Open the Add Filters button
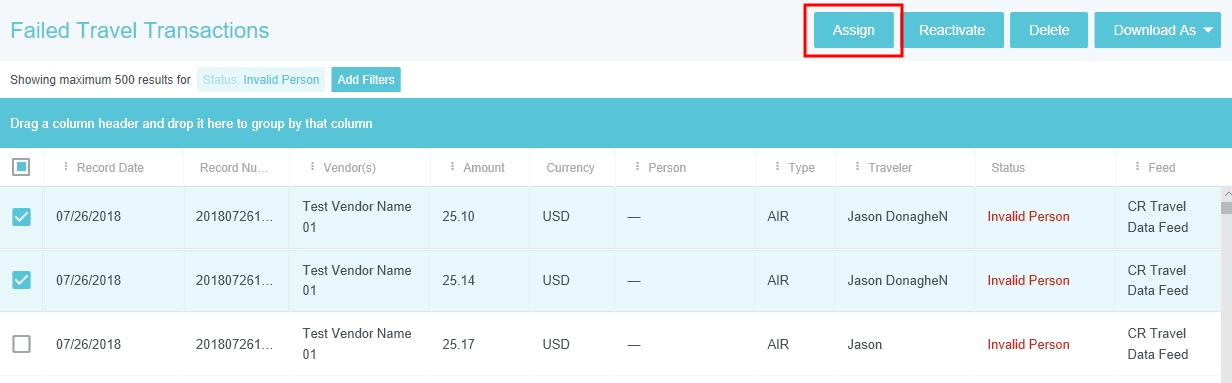Viewport: 1232px width, 383px height. (366, 80)
